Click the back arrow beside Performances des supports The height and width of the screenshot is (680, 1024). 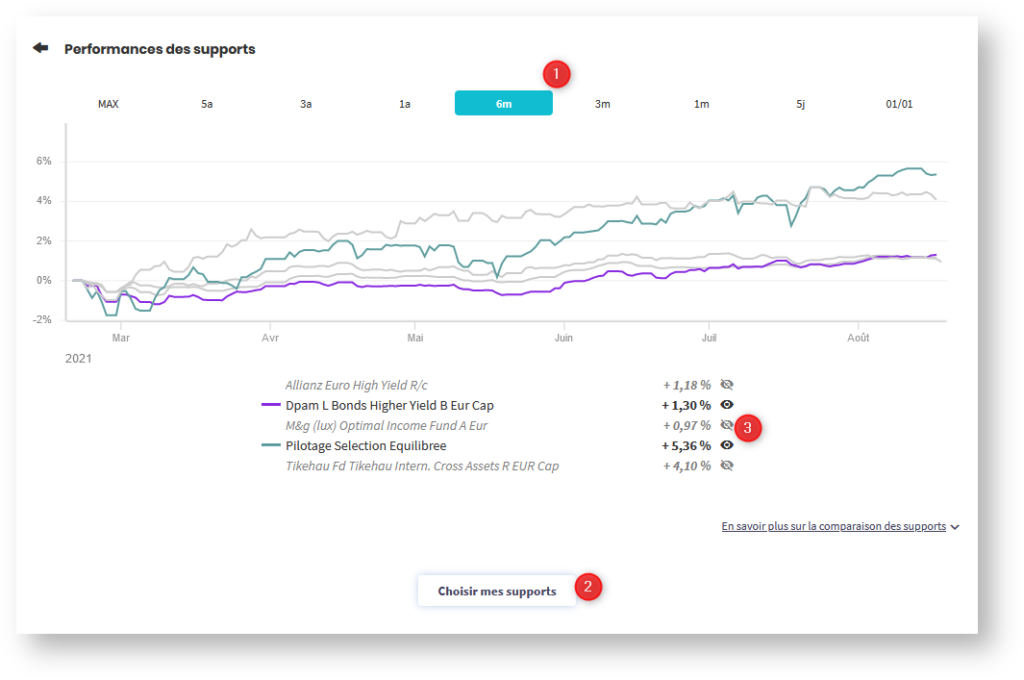click(x=40, y=48)
